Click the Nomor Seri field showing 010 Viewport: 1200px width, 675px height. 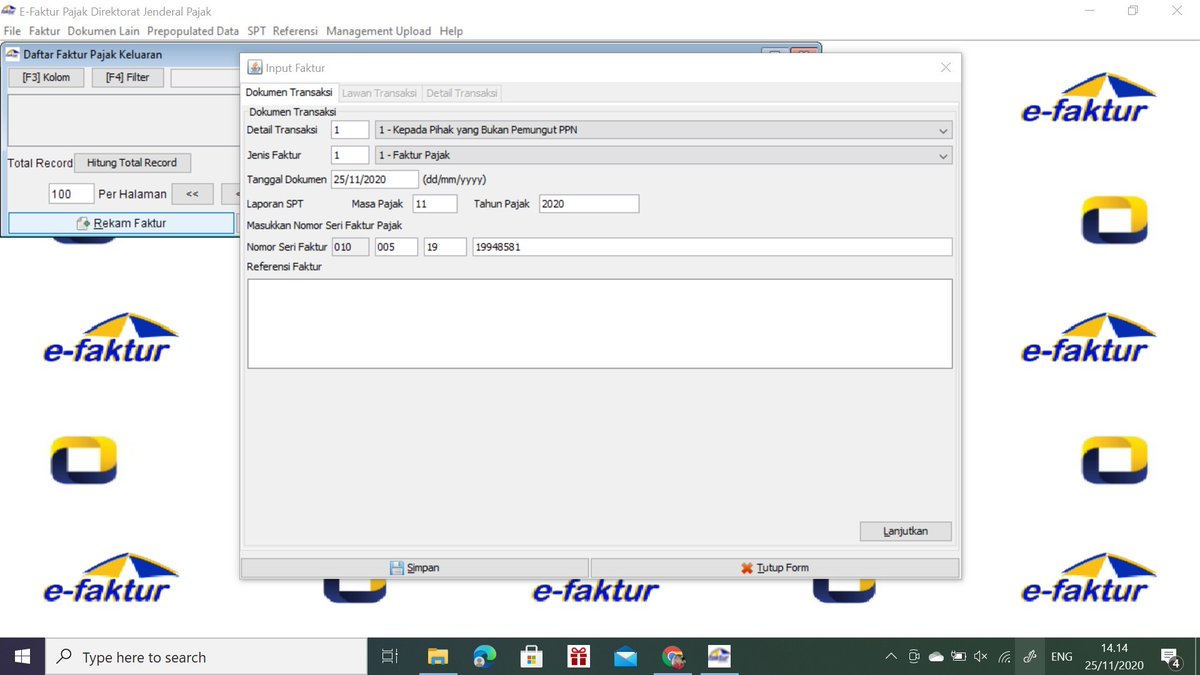[x=350, y=247]
